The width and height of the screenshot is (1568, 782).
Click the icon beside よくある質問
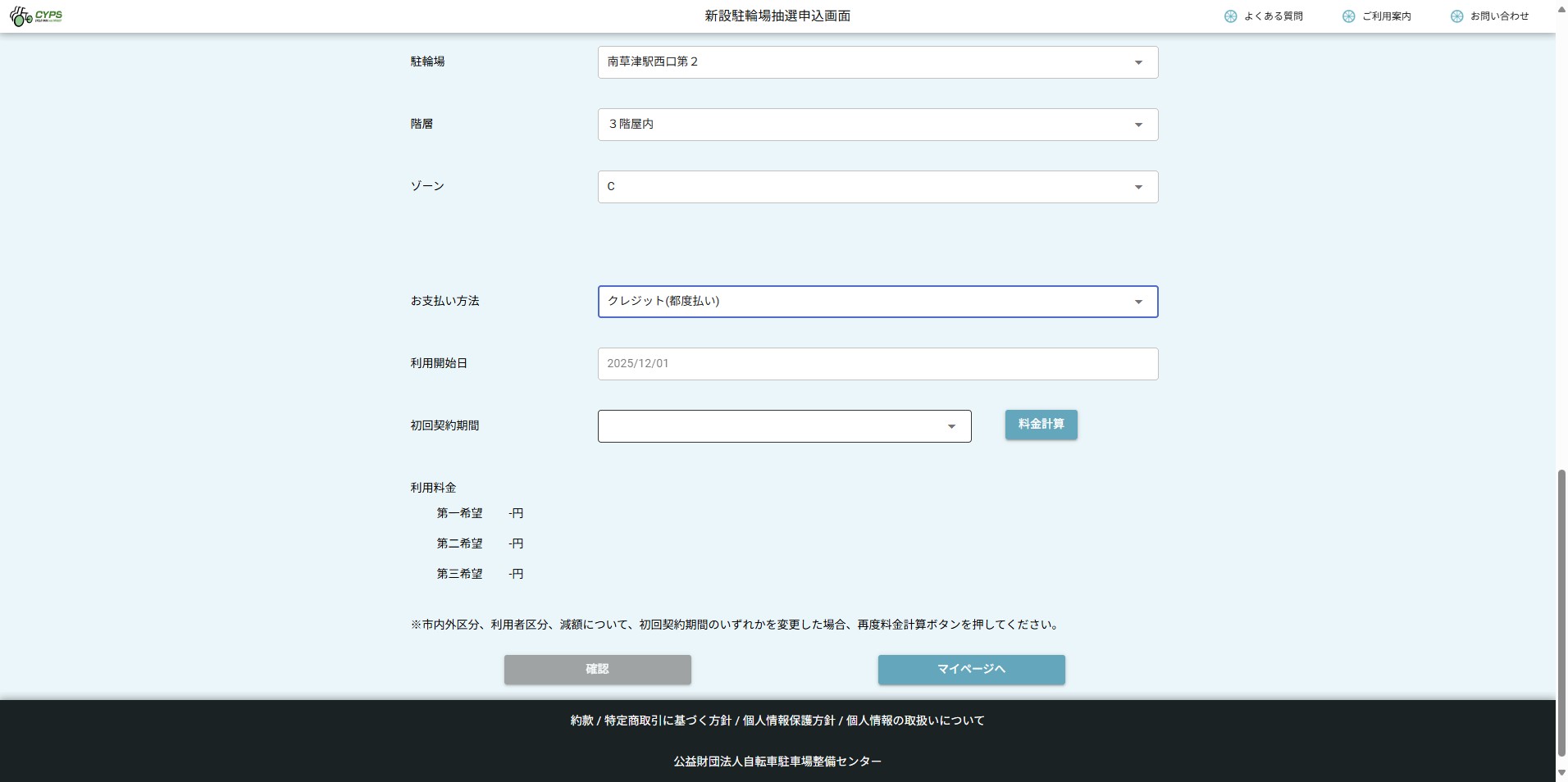[x=1230, y=16]
